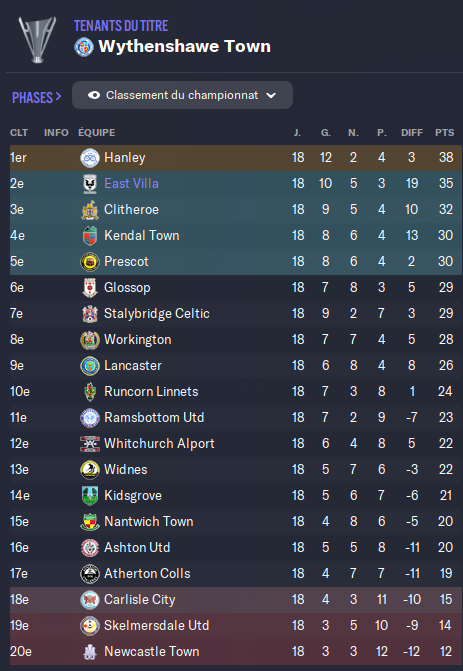Image resolution: width=463 pixels, height=671 pixels.
Task: Select the Stalybridge Celtic team name
Action: coord(157,314)
